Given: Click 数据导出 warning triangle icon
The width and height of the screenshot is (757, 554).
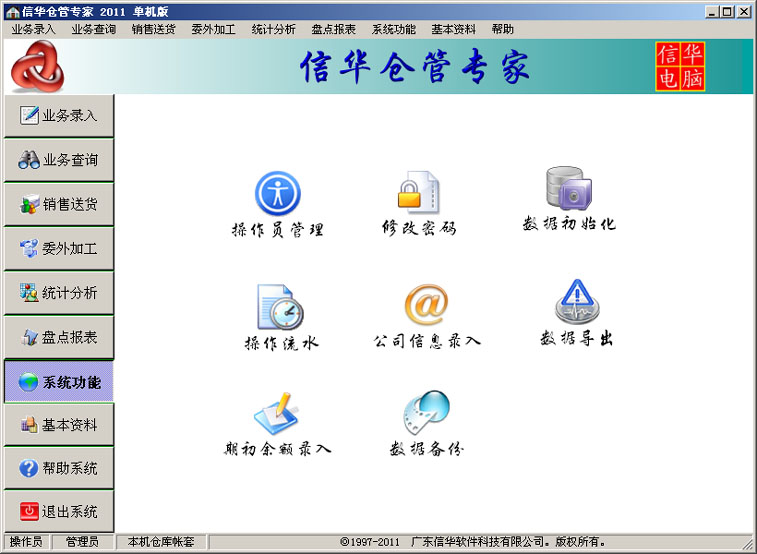Looking at the screenshot, I should coord(577,302).
